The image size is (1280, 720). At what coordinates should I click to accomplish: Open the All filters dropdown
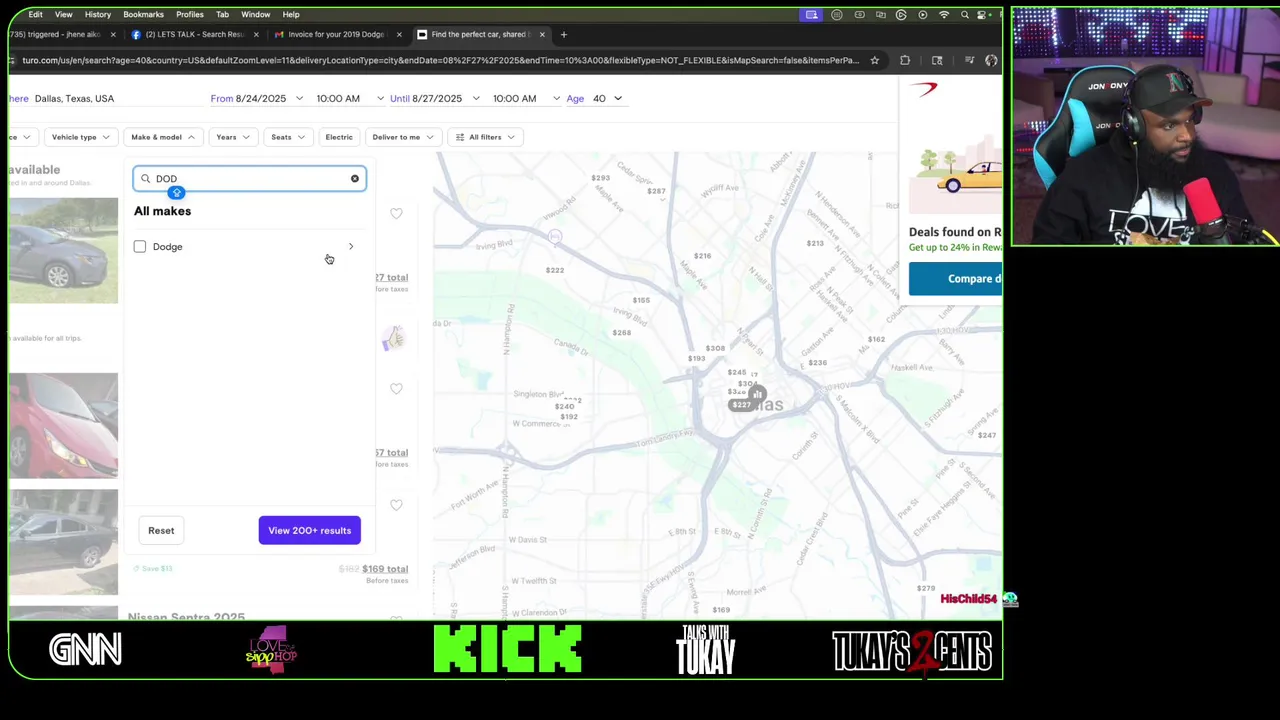point(485,137)
